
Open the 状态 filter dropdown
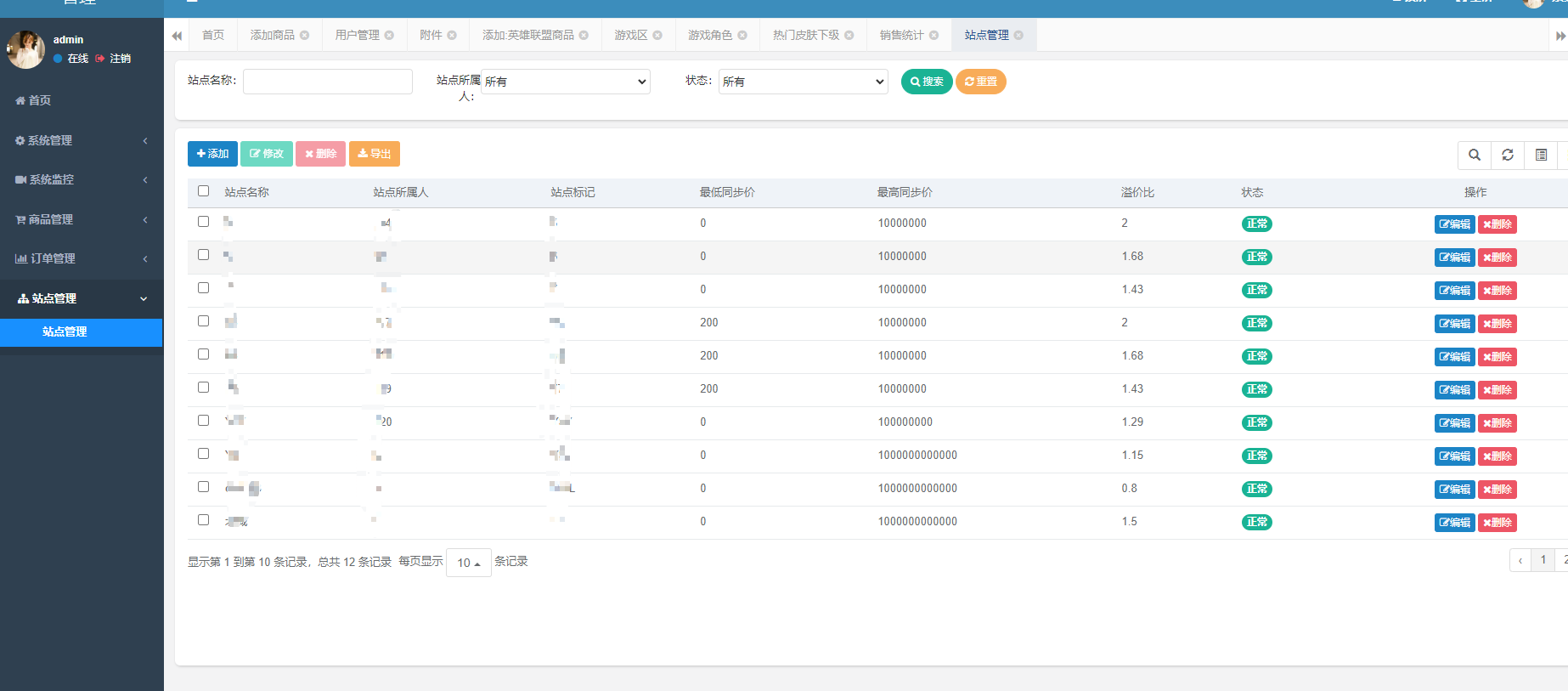point(803,82)
